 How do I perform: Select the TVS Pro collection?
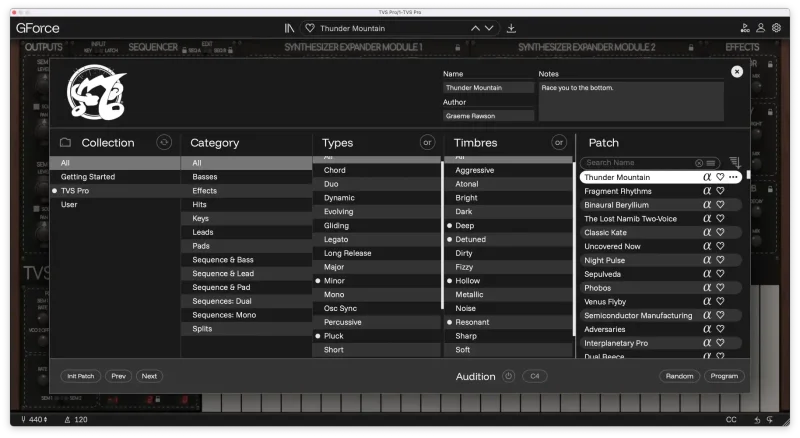tap(115, 190)
